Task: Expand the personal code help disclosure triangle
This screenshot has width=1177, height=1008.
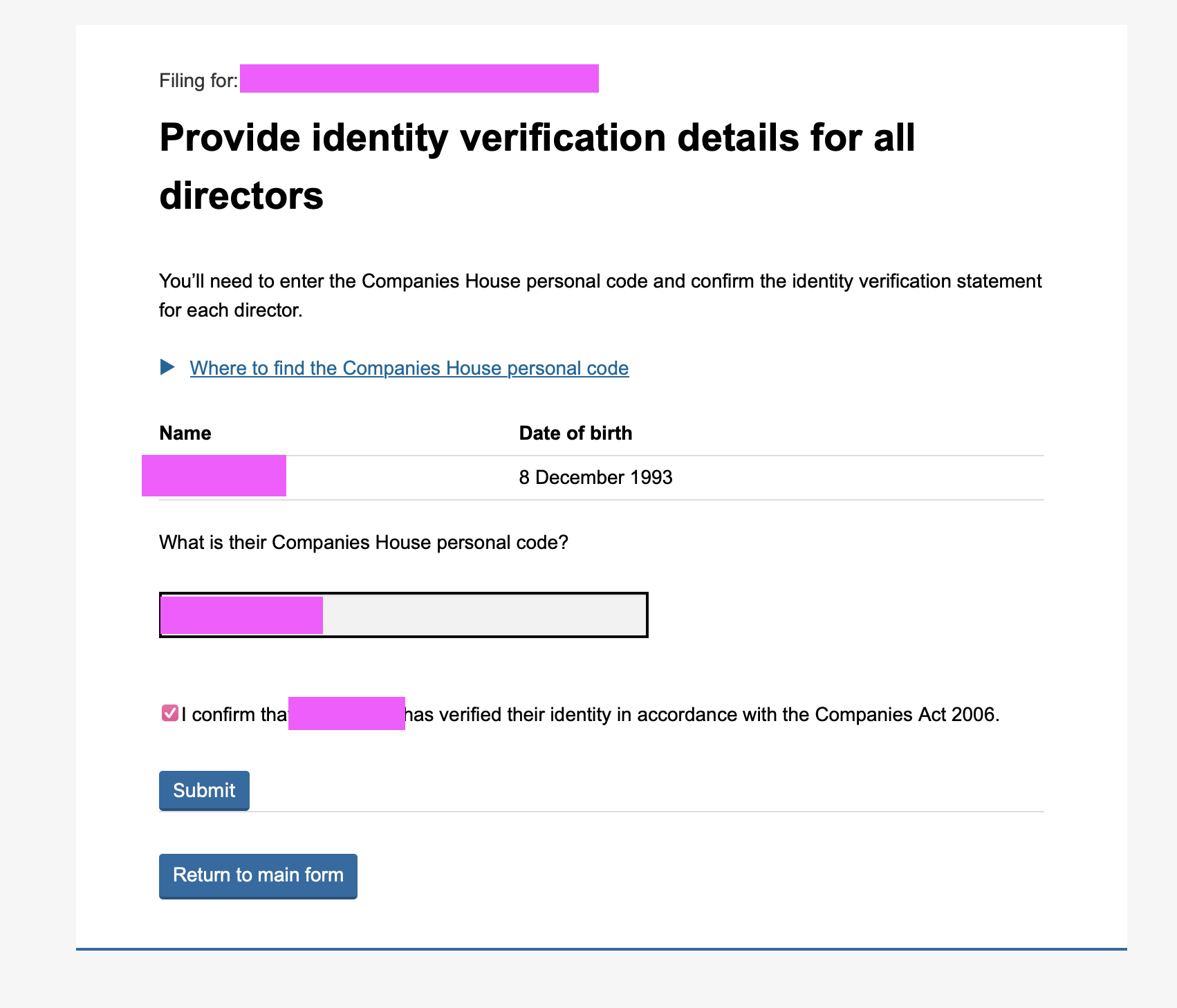Action: pyautogui.click(x=167, y=367)
